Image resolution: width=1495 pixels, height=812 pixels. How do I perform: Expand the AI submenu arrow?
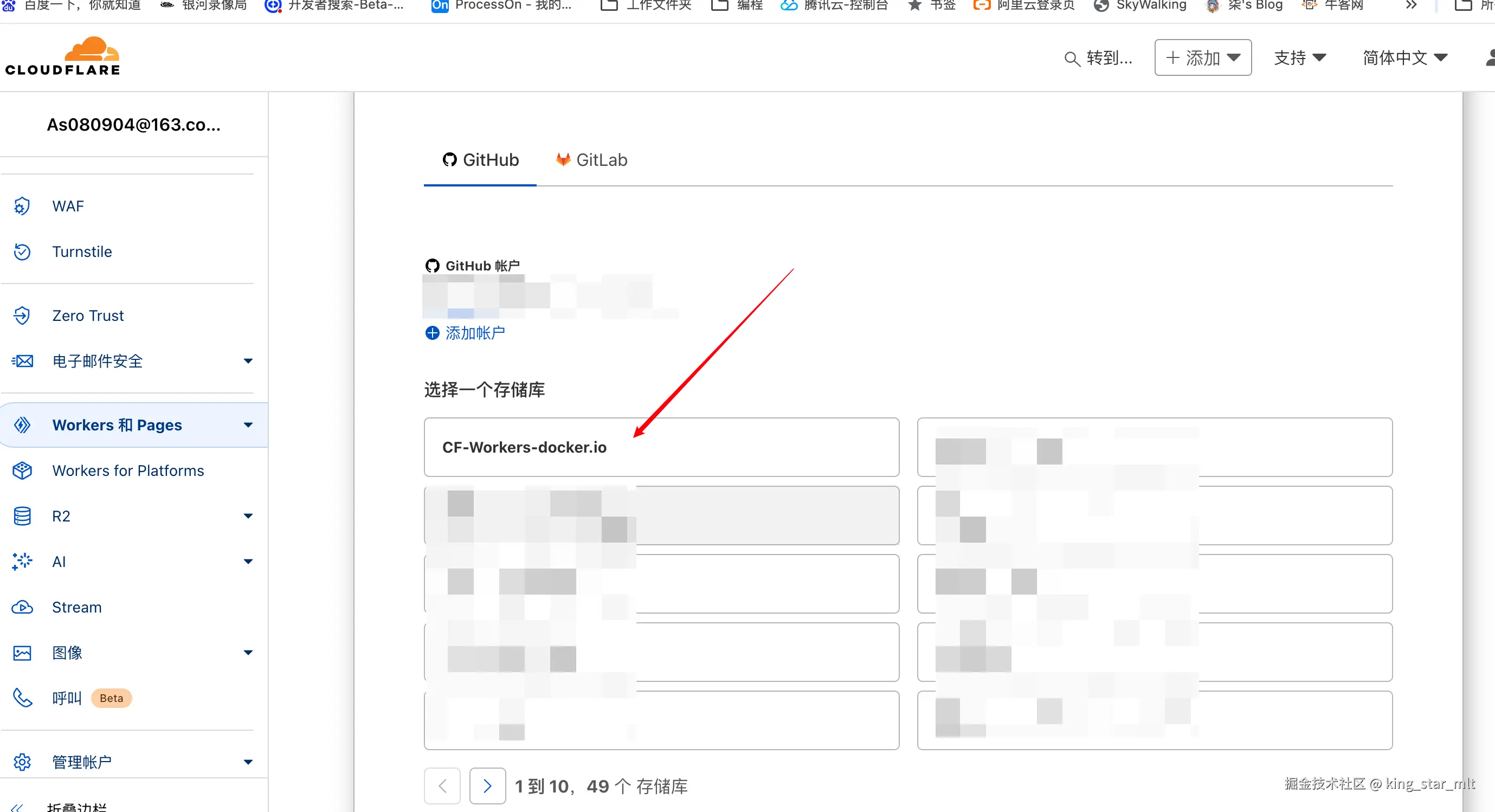click(x=248, y=561)
